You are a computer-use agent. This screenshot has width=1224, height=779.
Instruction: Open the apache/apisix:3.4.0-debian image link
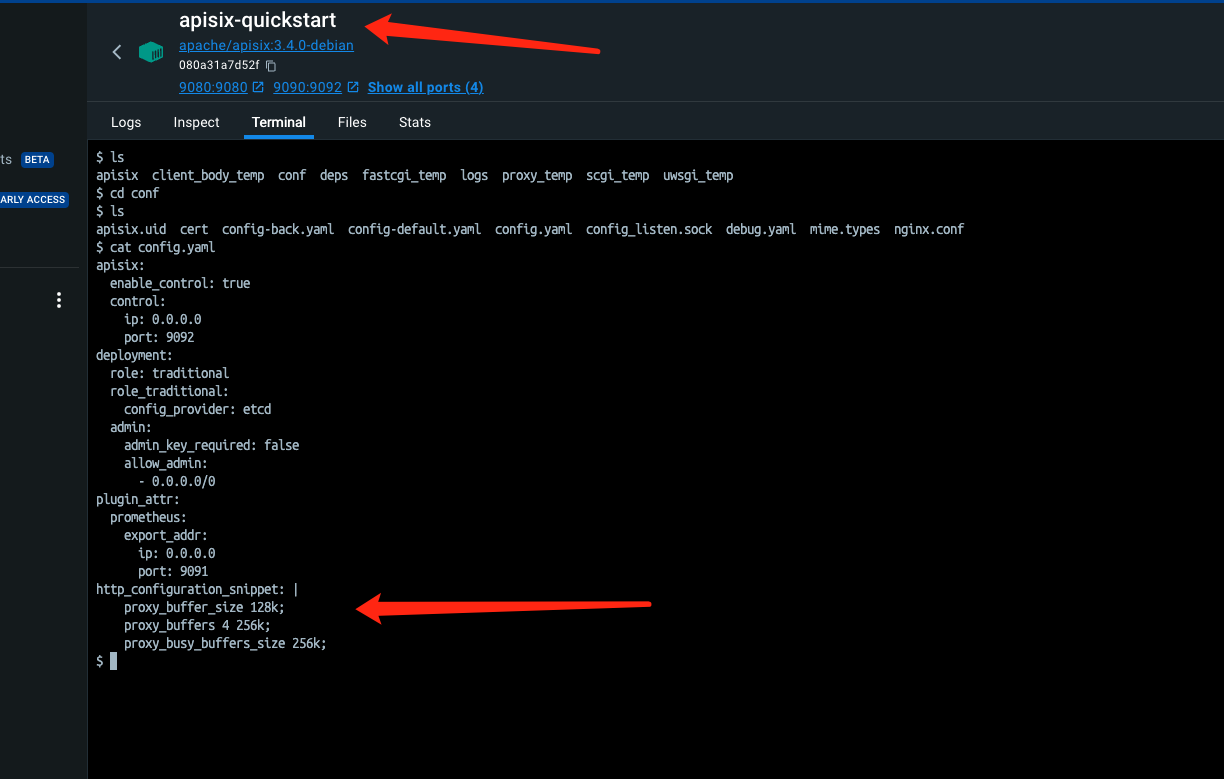click(x=266, y=45)
